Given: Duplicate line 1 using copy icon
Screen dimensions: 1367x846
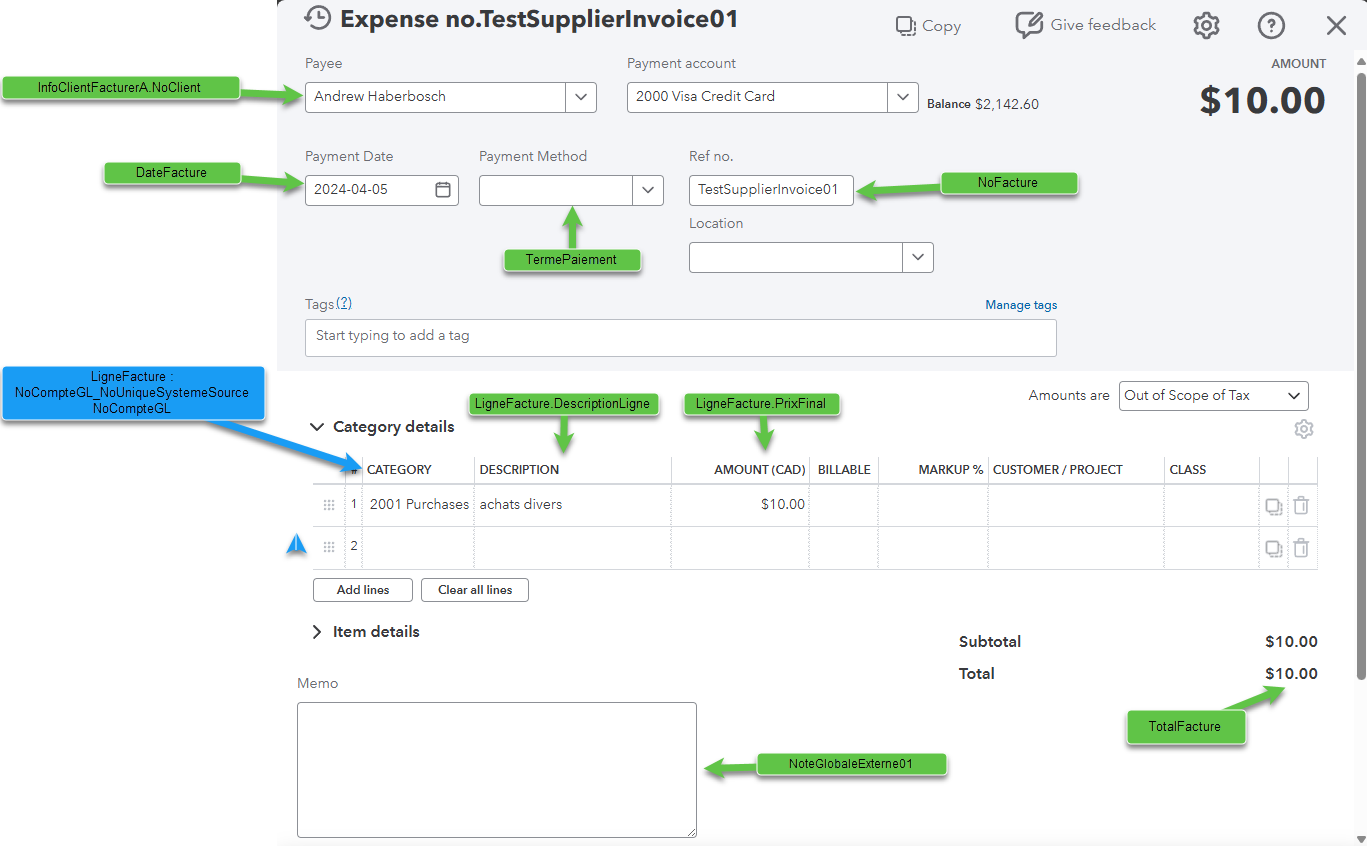Looking at the screenshot, I should [1273, 506].
